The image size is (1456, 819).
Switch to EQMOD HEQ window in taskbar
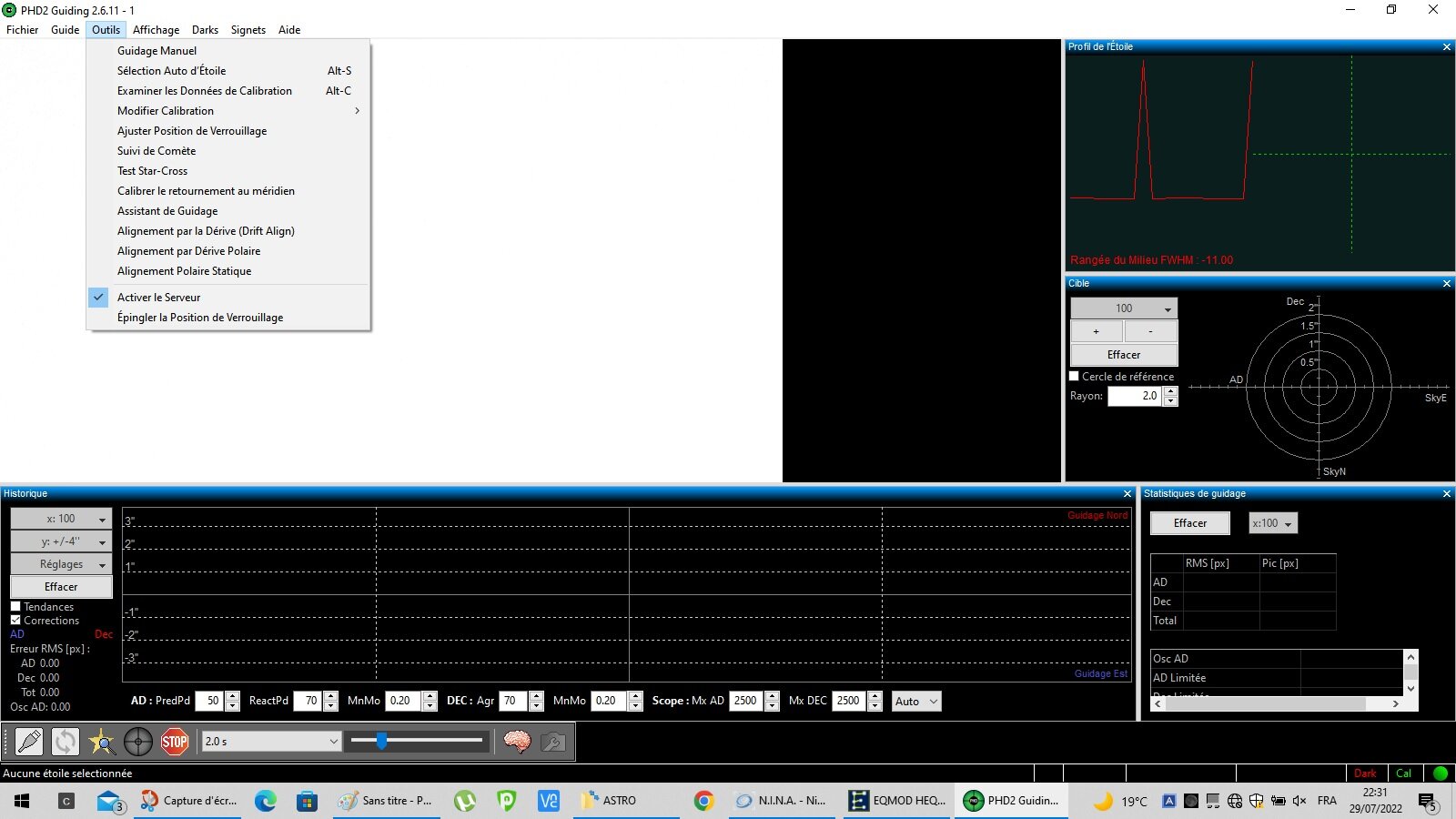(897, 801)
